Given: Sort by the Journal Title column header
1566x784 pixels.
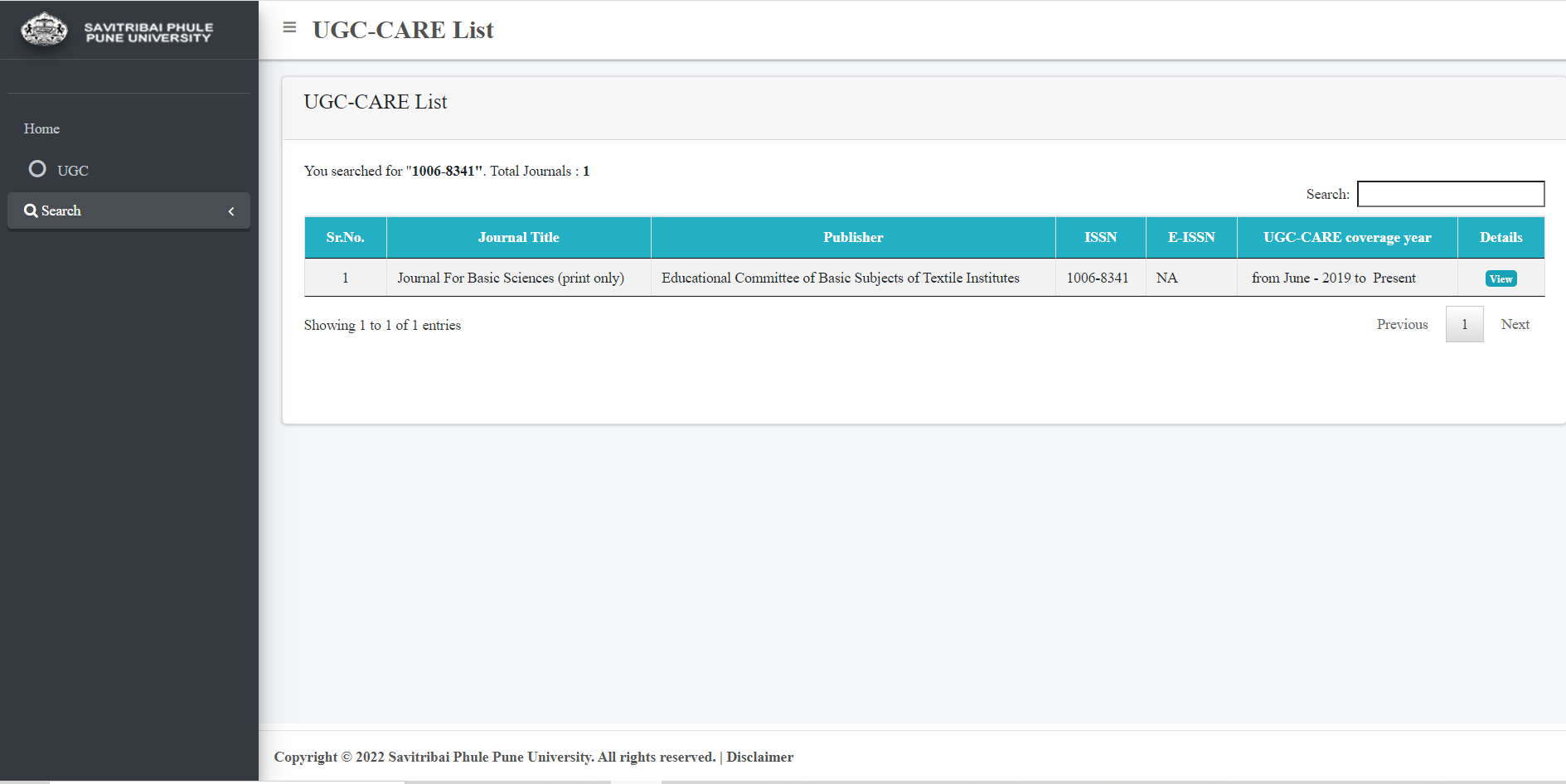Looking at the screenshot, I should coord(518,238).
